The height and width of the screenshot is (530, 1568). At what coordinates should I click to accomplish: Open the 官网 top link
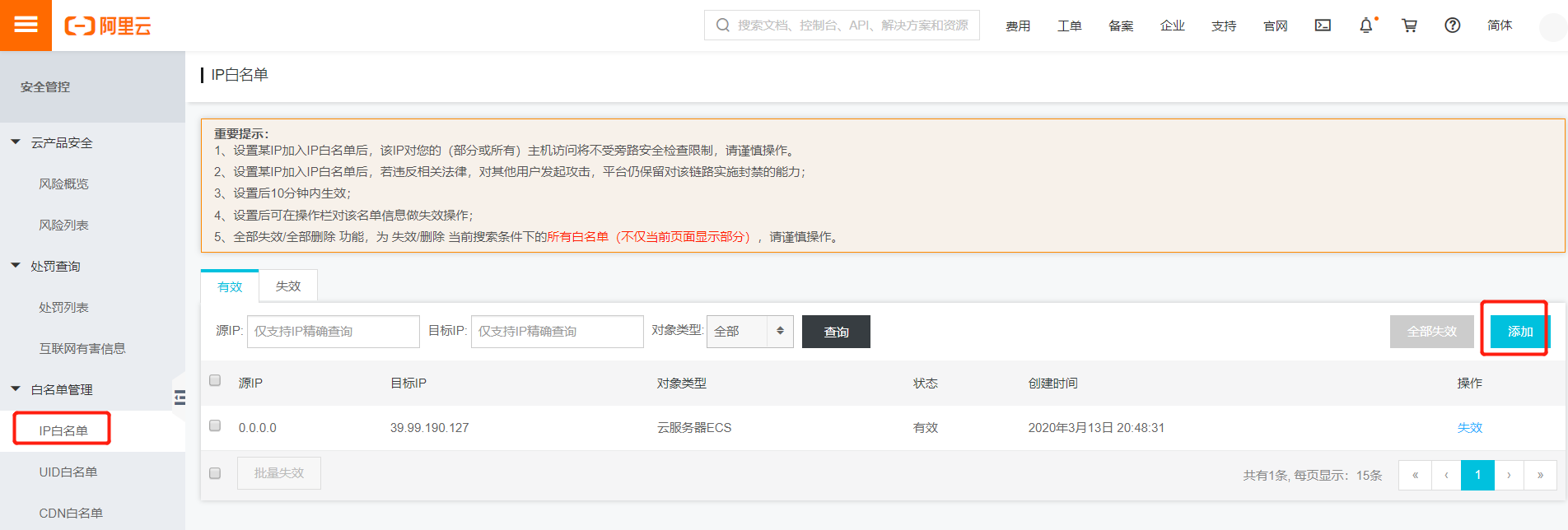[x=1276, y=26]
